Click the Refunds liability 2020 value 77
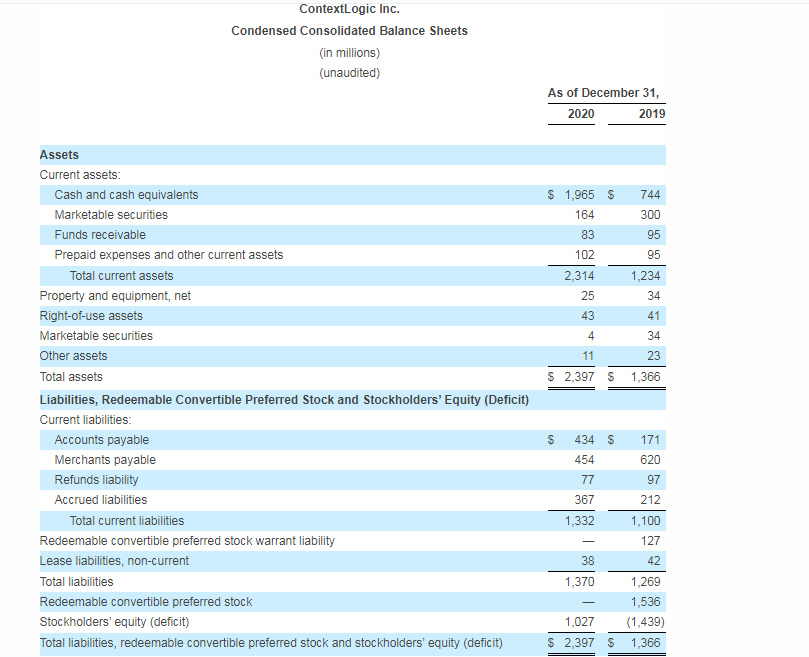This screenshot has width=809, height=657. pos(588,480)
